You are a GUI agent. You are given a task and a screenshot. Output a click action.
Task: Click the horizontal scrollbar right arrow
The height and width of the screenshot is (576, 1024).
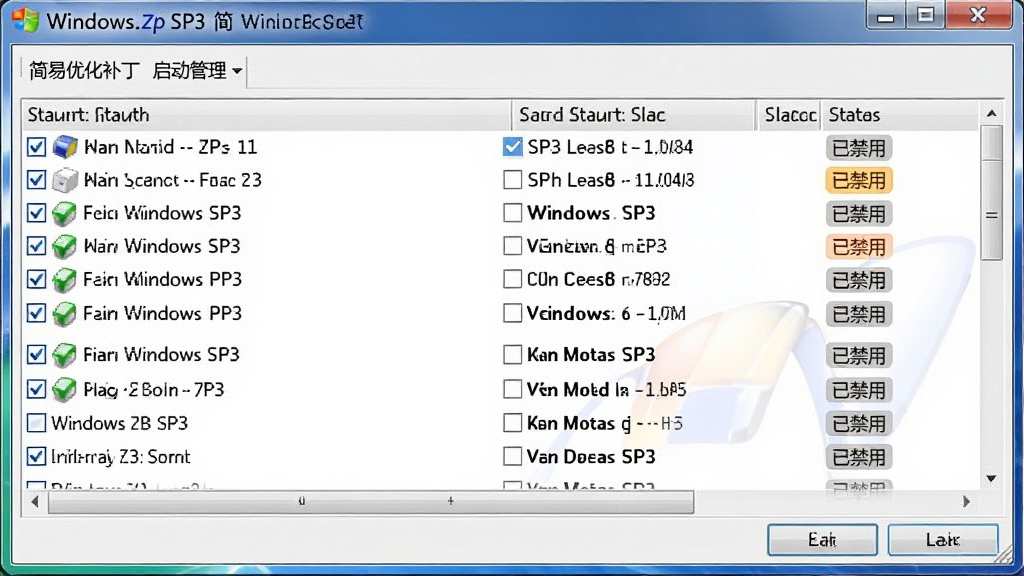pyautogui.click(x=967, y=502)
